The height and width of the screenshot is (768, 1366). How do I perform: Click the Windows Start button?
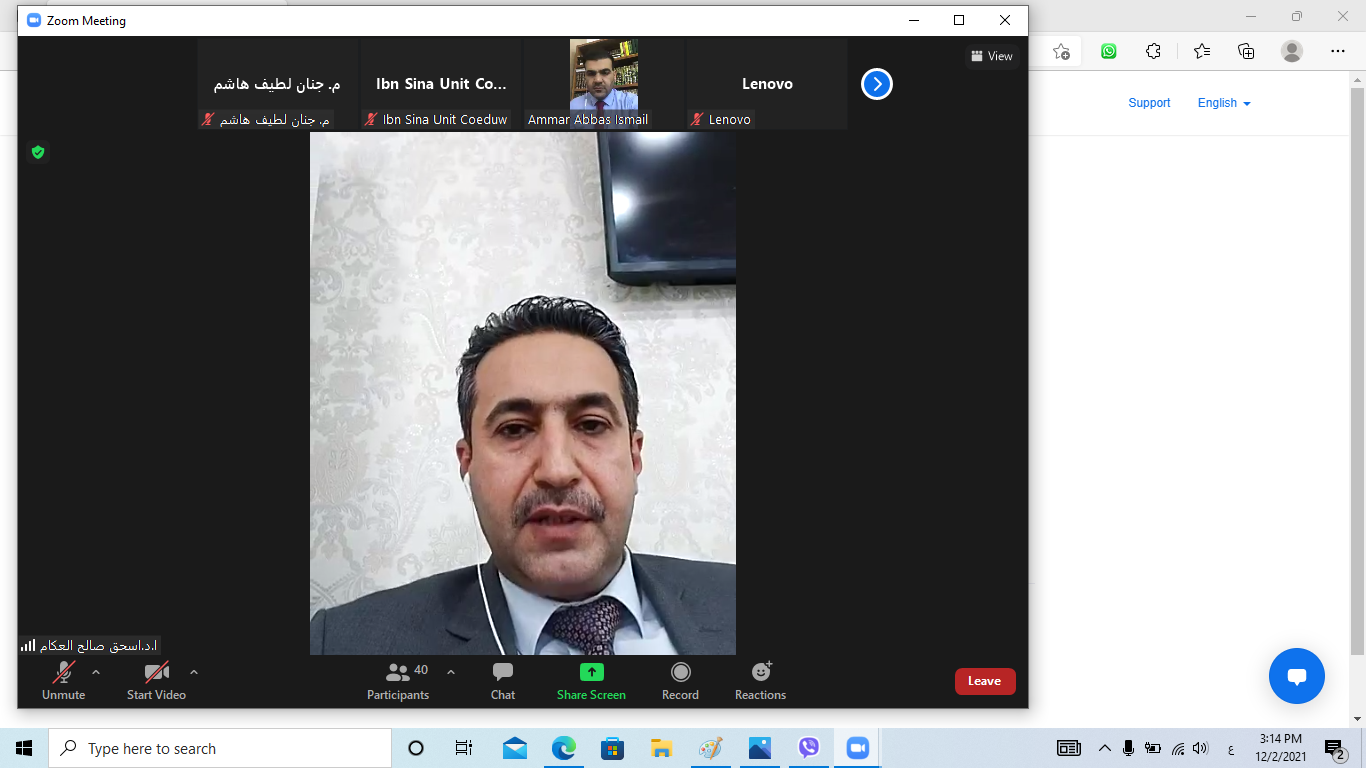tap(24, 748)
